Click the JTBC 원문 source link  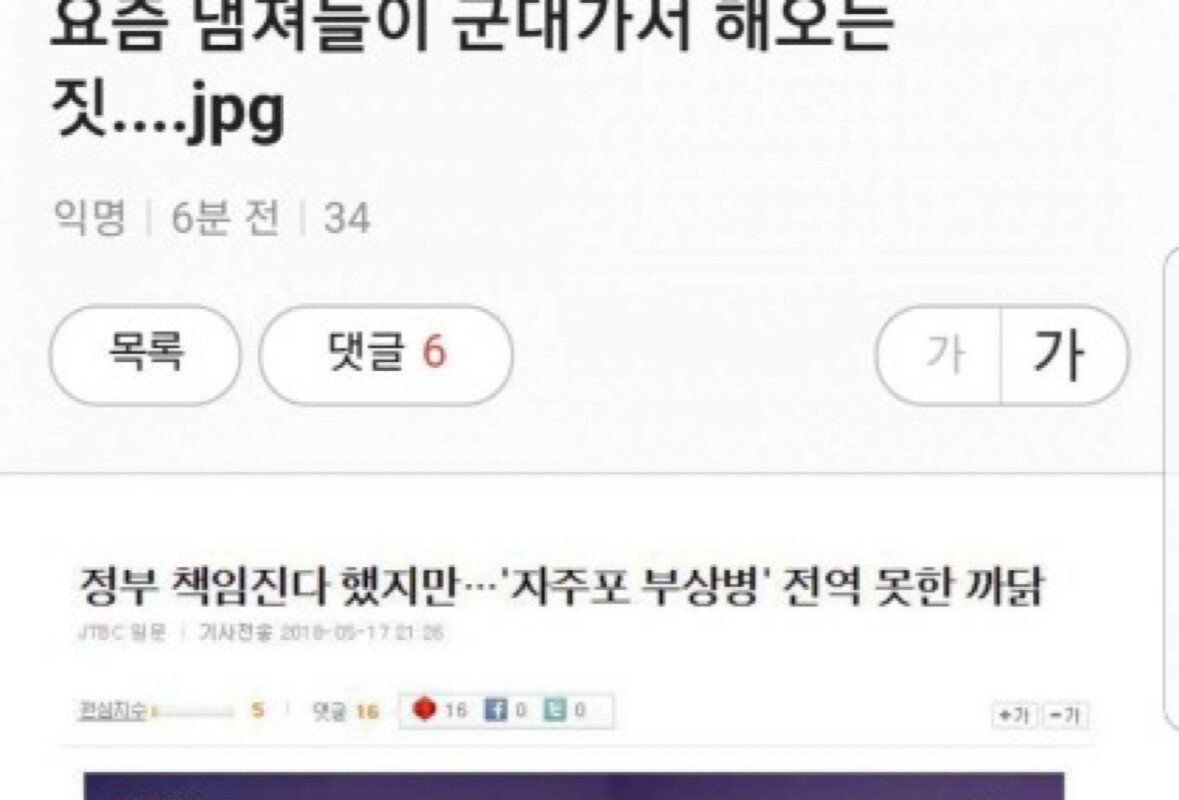[x=122, y=632]
